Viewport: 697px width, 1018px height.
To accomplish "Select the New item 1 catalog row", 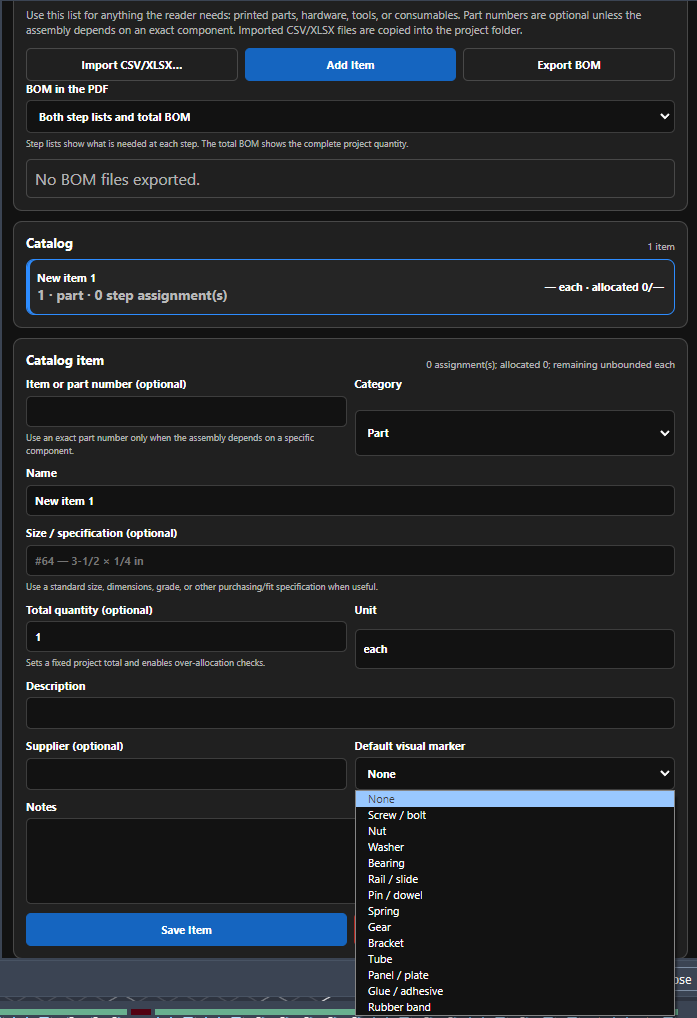I will [350, 287].
